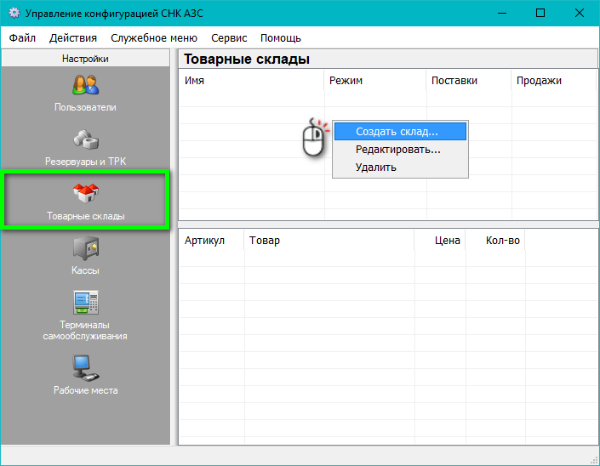
Task: Click the Кассы safe icon
Action: [x=85, y=248]
